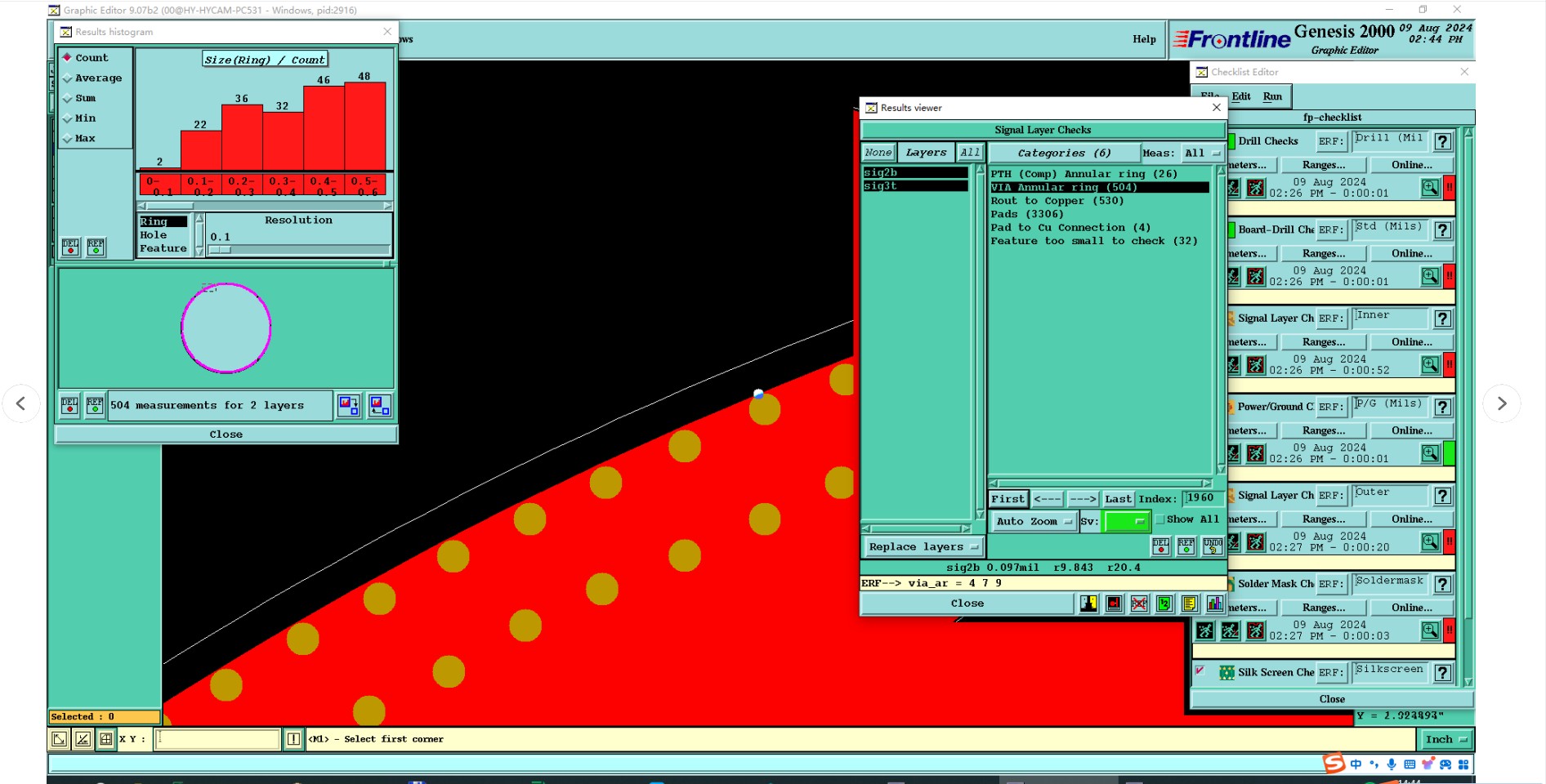Toggle the All layers button in Results viewer

tap(970, 153)
